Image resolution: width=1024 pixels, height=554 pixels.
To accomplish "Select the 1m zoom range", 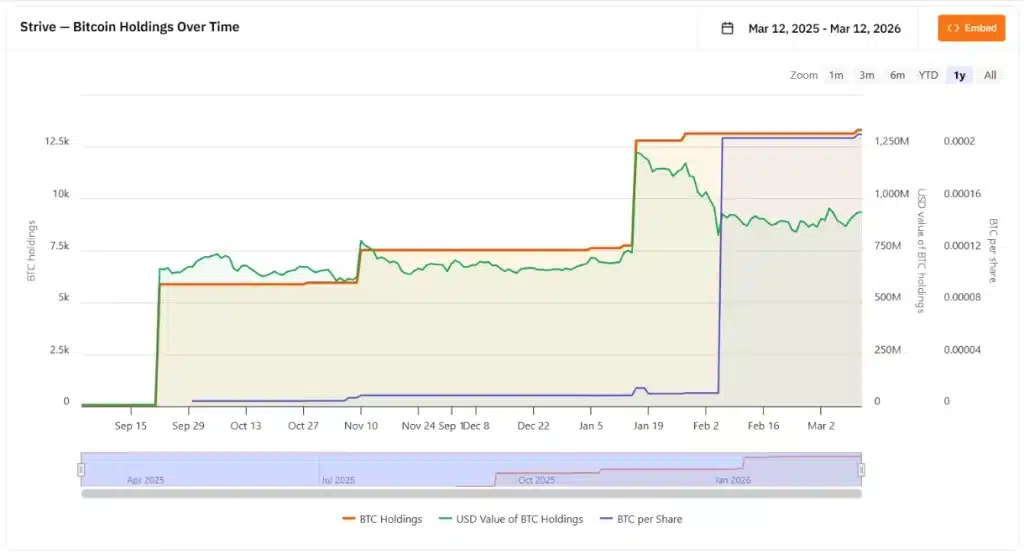I will 836,75.
